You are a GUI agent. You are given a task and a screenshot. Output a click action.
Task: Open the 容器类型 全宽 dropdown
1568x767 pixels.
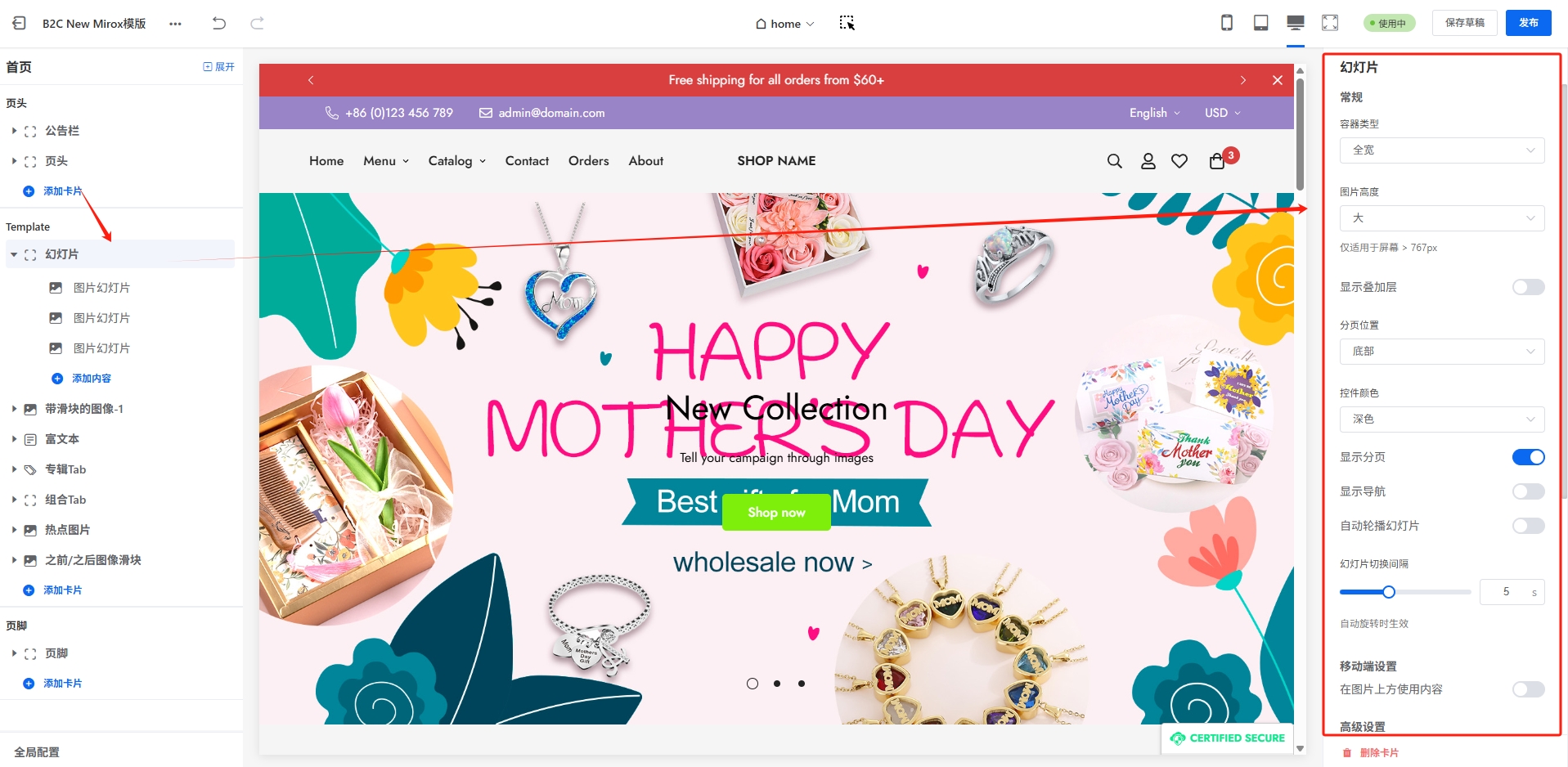[x=1442, y=150]
